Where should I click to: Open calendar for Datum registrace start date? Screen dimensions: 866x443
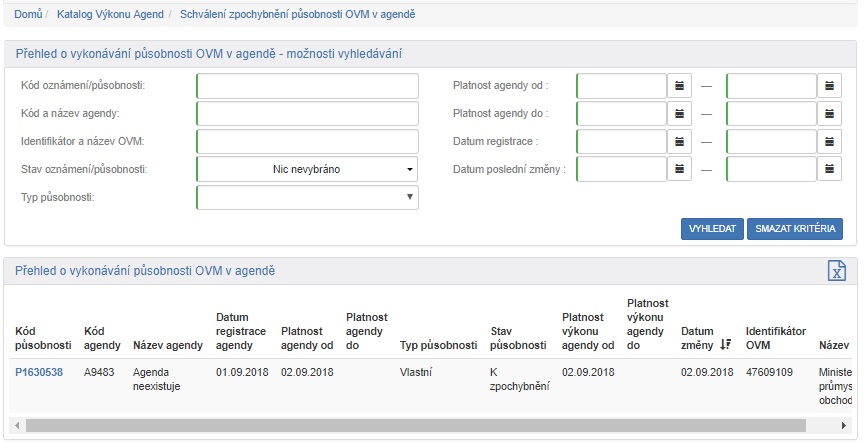pyautogui.click(x=679, y=142)
